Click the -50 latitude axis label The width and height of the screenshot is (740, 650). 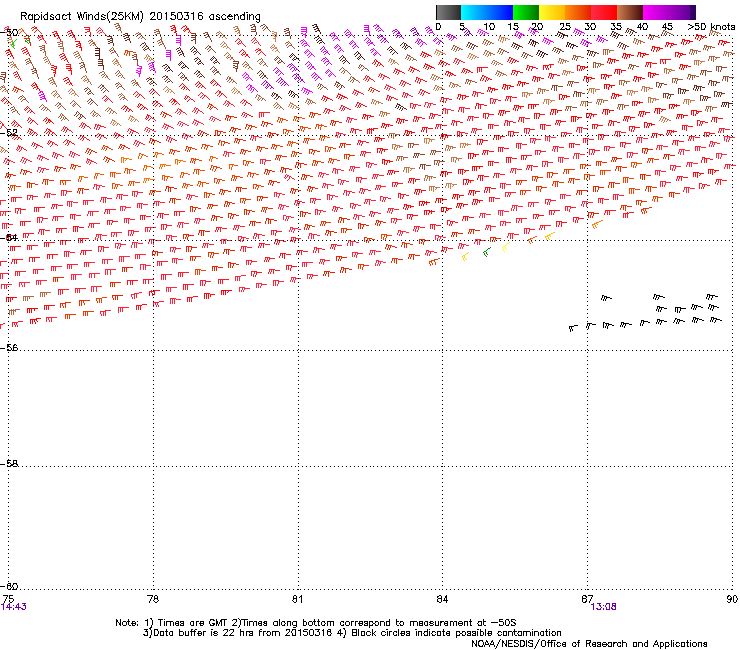click(x=10, y=32)
